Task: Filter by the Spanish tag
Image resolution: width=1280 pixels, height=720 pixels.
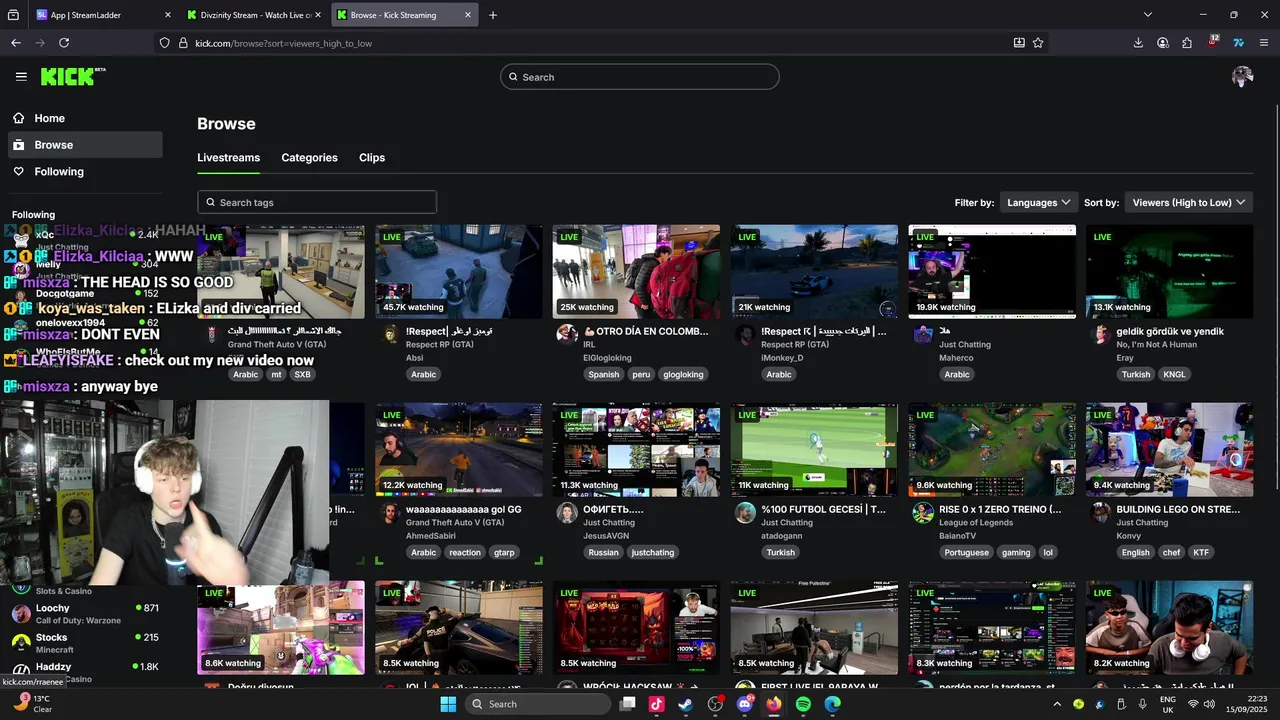Action: (x=603, y=374)
